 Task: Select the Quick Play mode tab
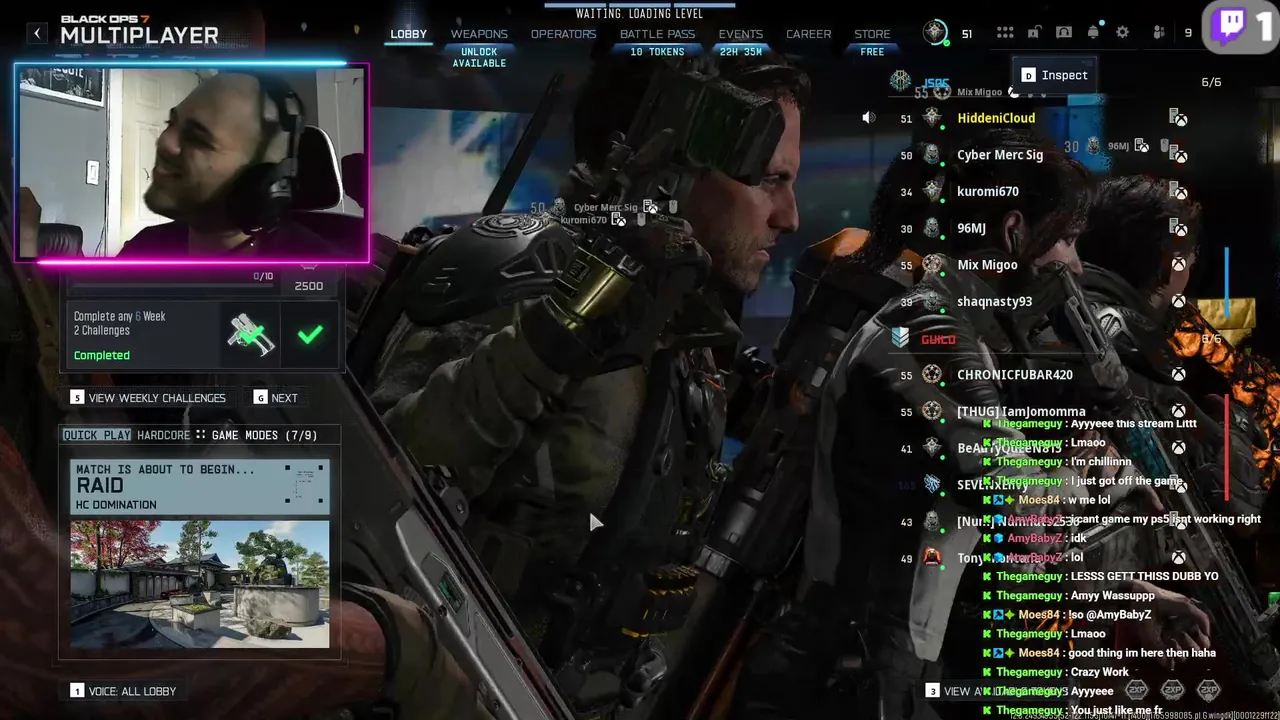tap(97, 435)
